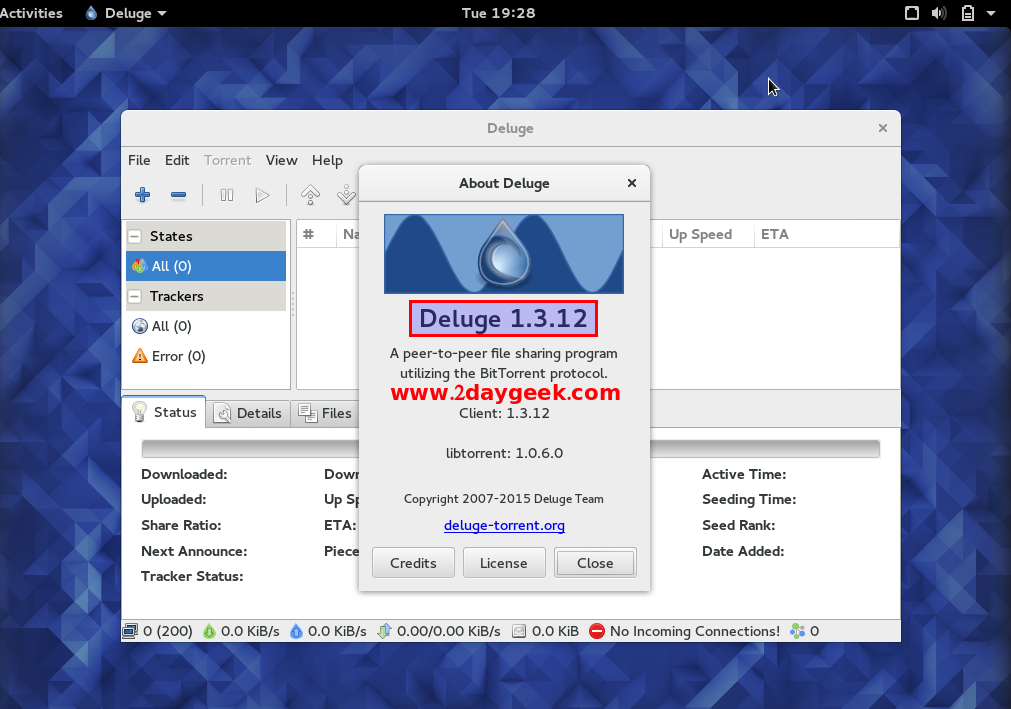Image resolution: width=1011 pixels, height=709 pixels.
Task: Open the Tue 19:28 clock calendar
Action: tap(498, 13)
